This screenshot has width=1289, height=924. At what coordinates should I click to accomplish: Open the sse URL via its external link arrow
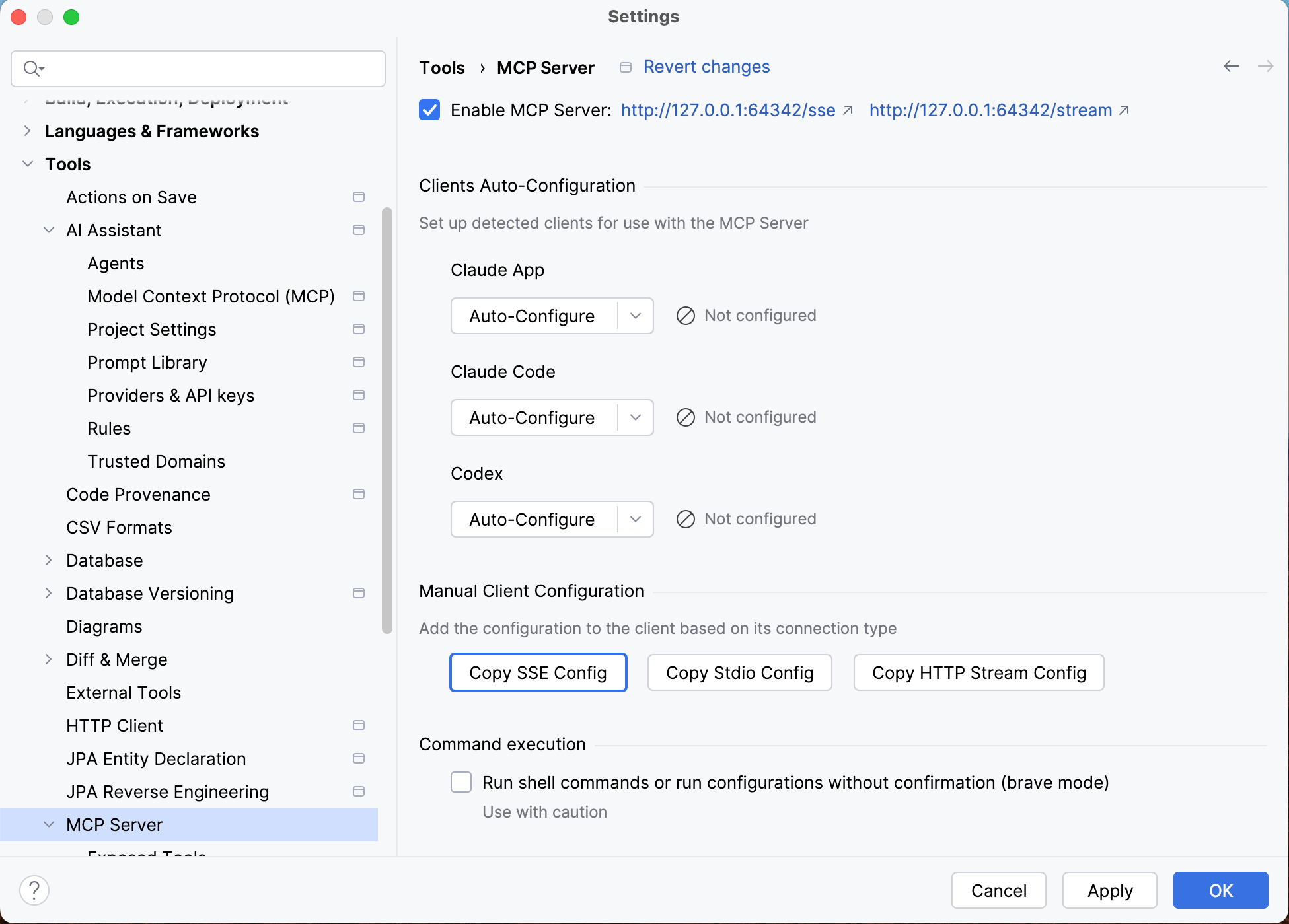(847, 110)
